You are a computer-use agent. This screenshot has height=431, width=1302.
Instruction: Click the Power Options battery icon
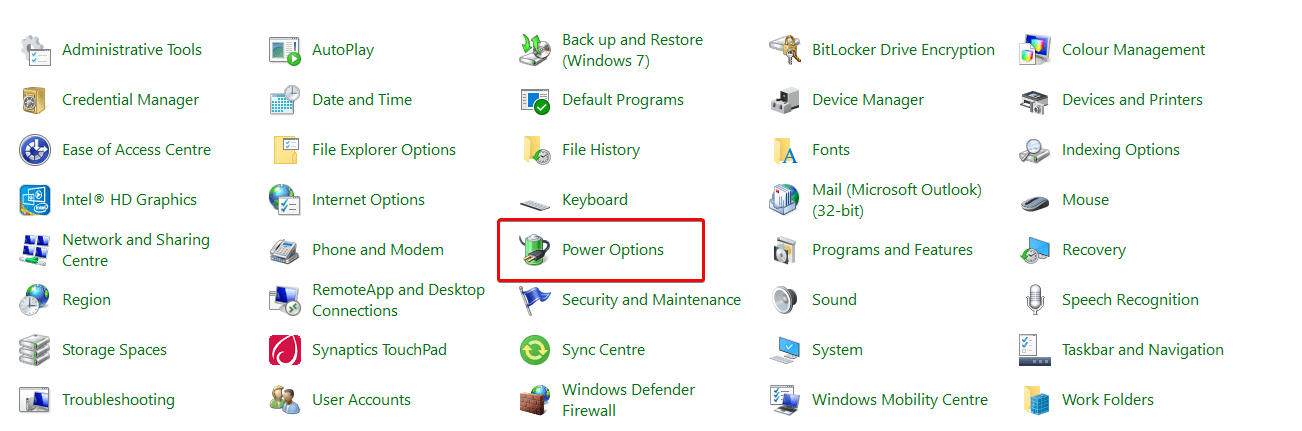[535, 250]
